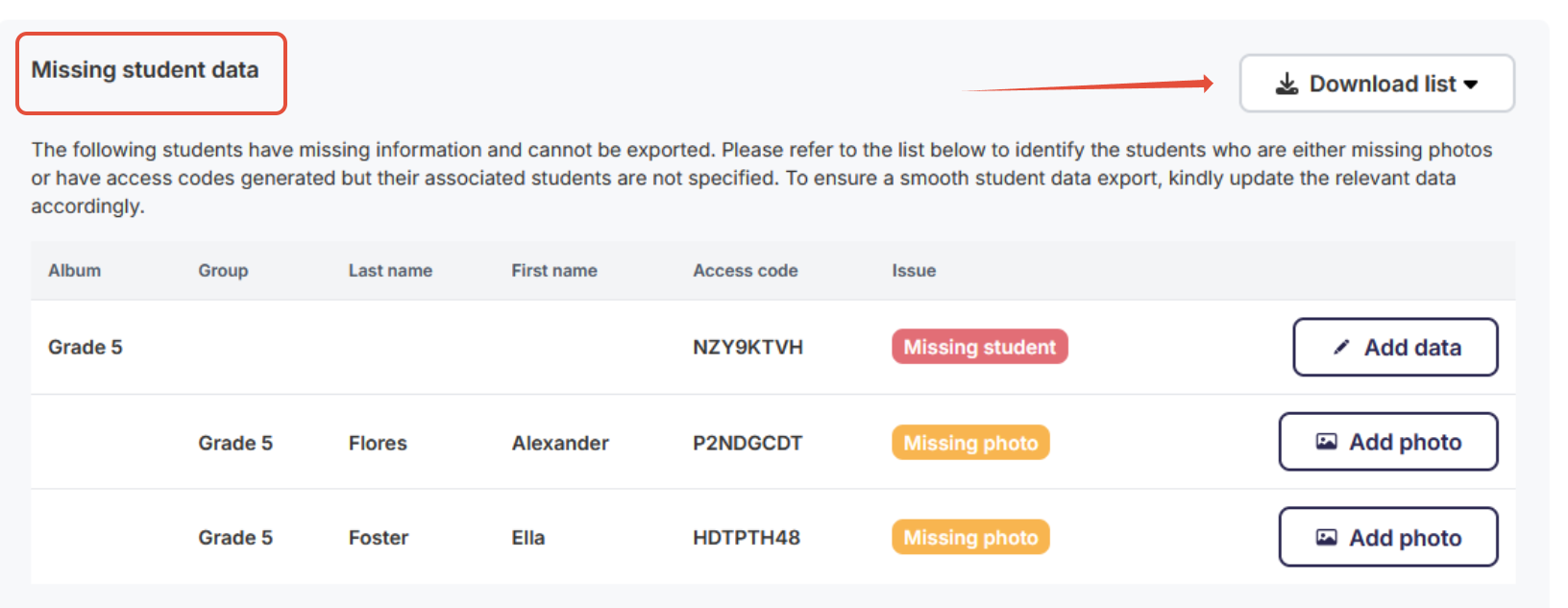Click the Missing student data heading

145,70
